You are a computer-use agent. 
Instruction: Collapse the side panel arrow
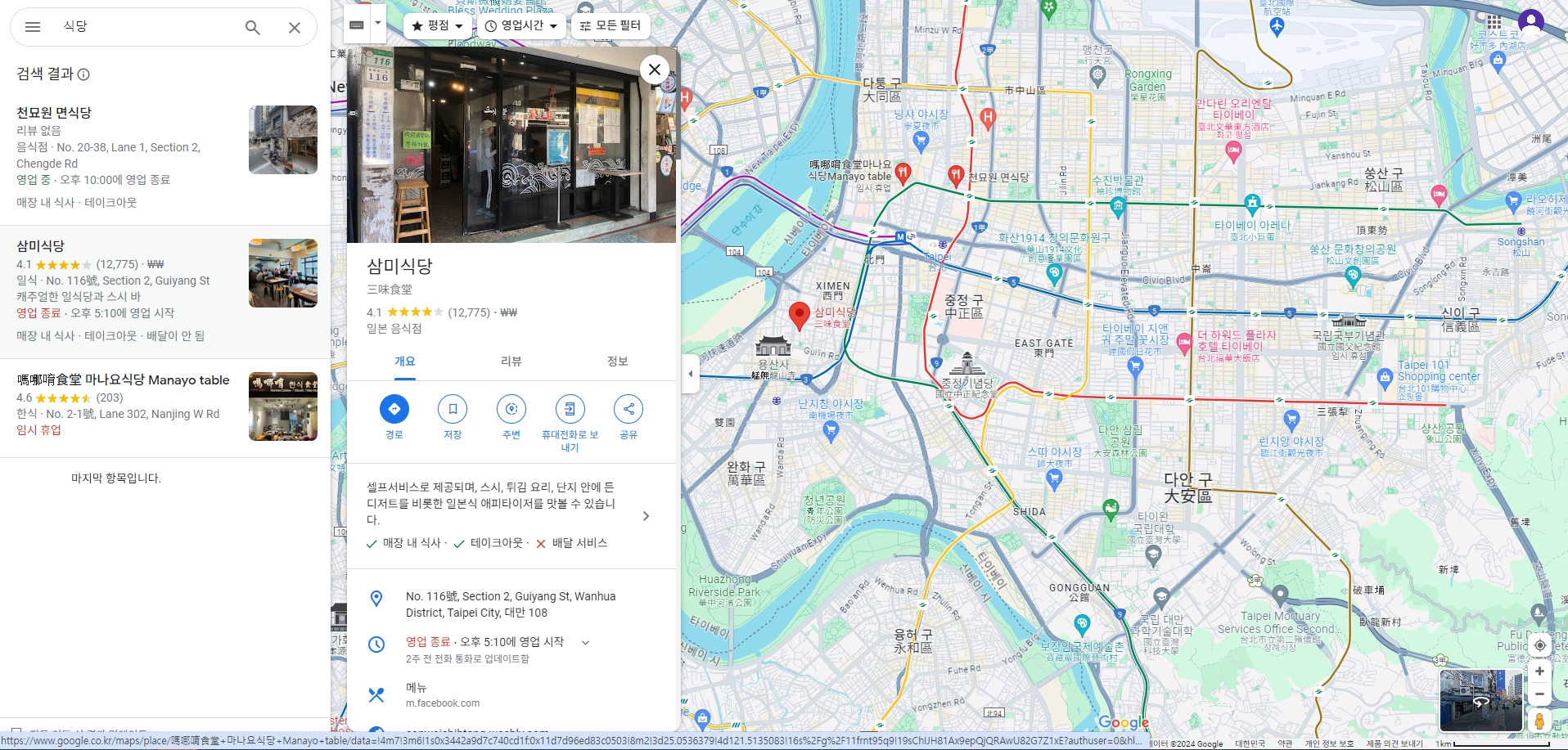point(690,374)
